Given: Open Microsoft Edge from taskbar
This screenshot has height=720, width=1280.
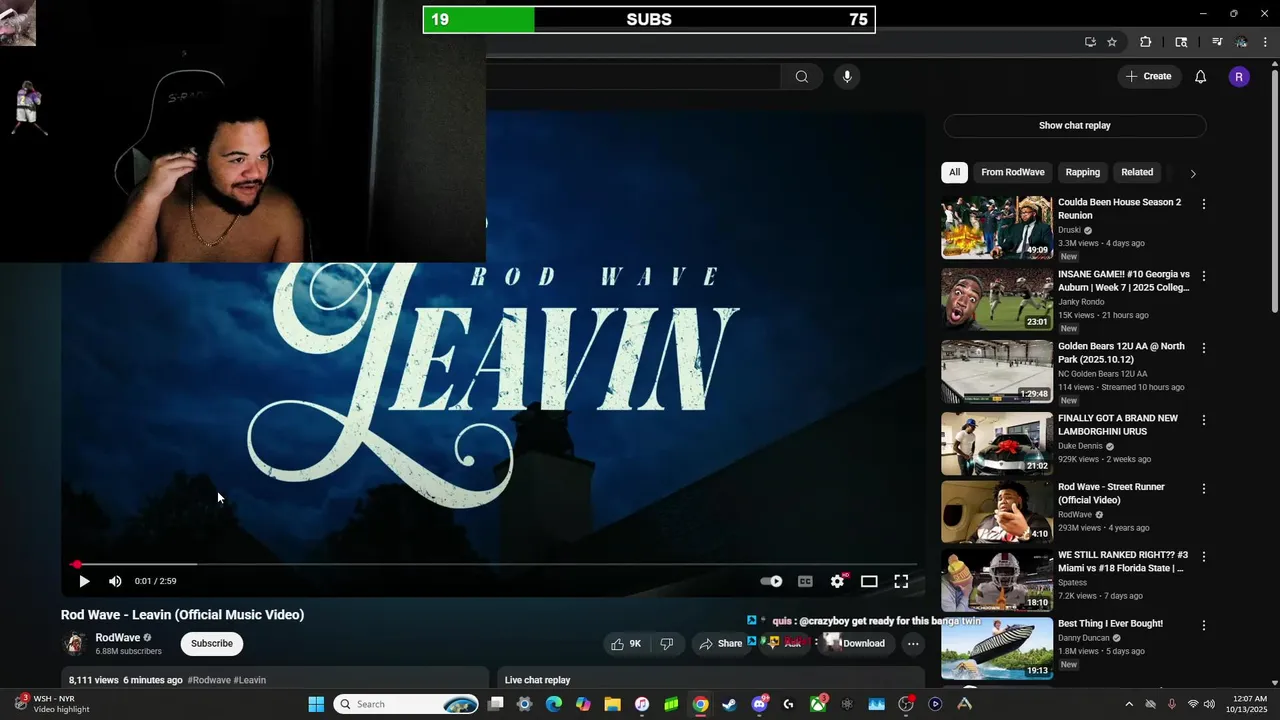Looking at the screenshot, I should tap(553, 704).
